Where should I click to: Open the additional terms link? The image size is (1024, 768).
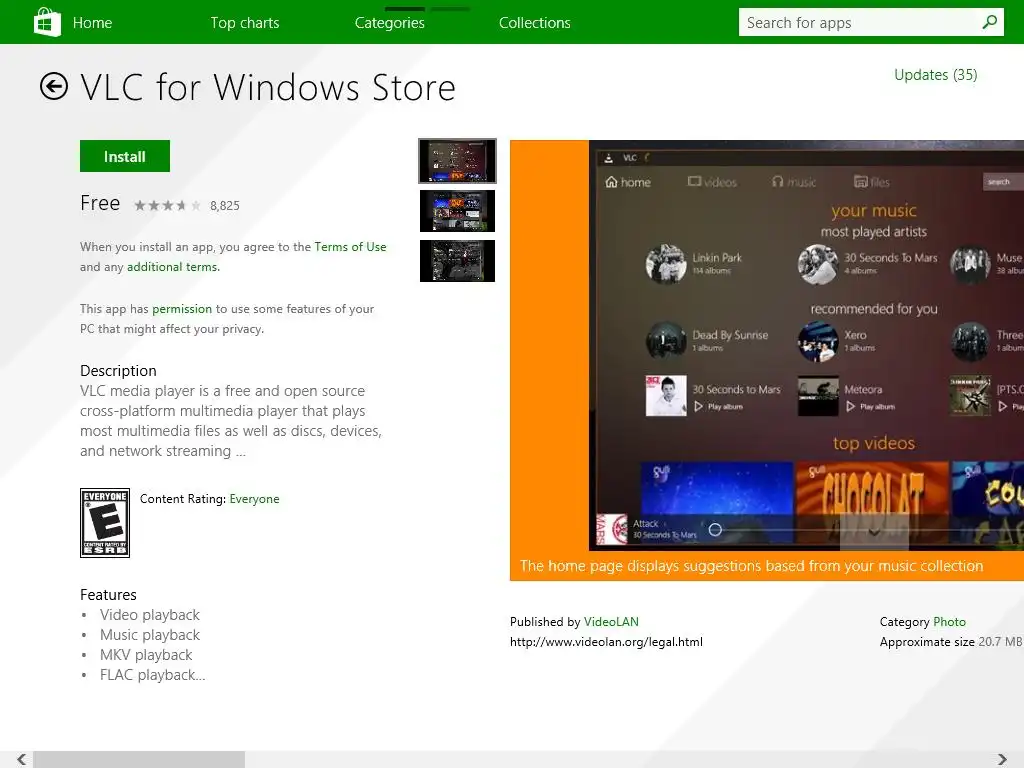[x=172, y=266]
